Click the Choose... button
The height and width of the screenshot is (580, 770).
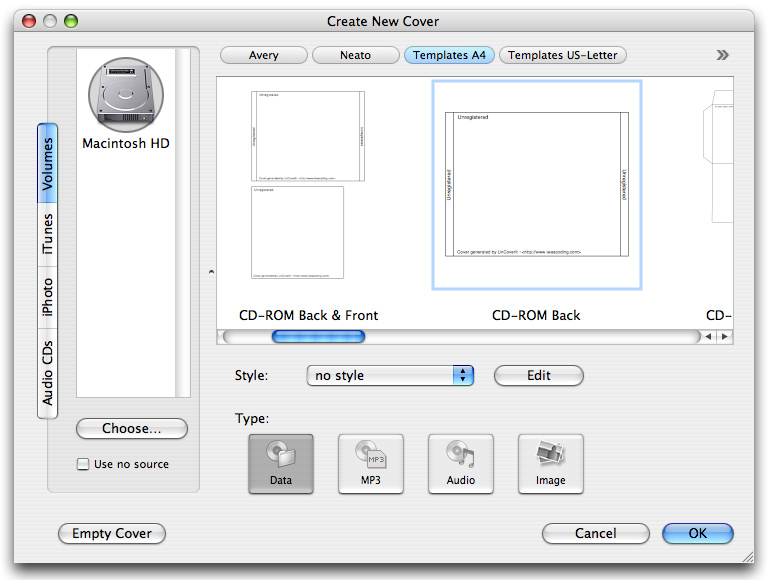pyautogui.click(x=132, y=428)
